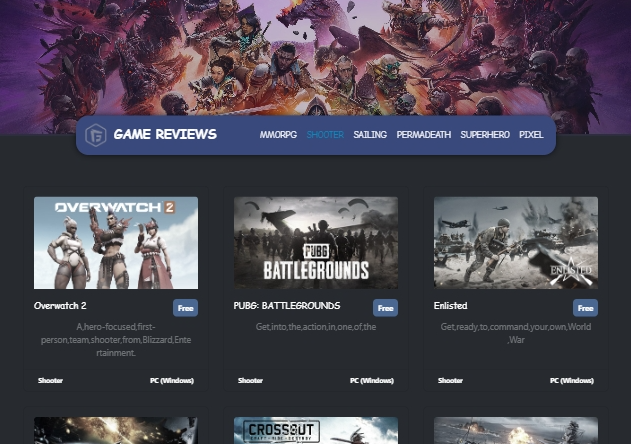Open the Overwatch 2 cover image

[116, 243]
